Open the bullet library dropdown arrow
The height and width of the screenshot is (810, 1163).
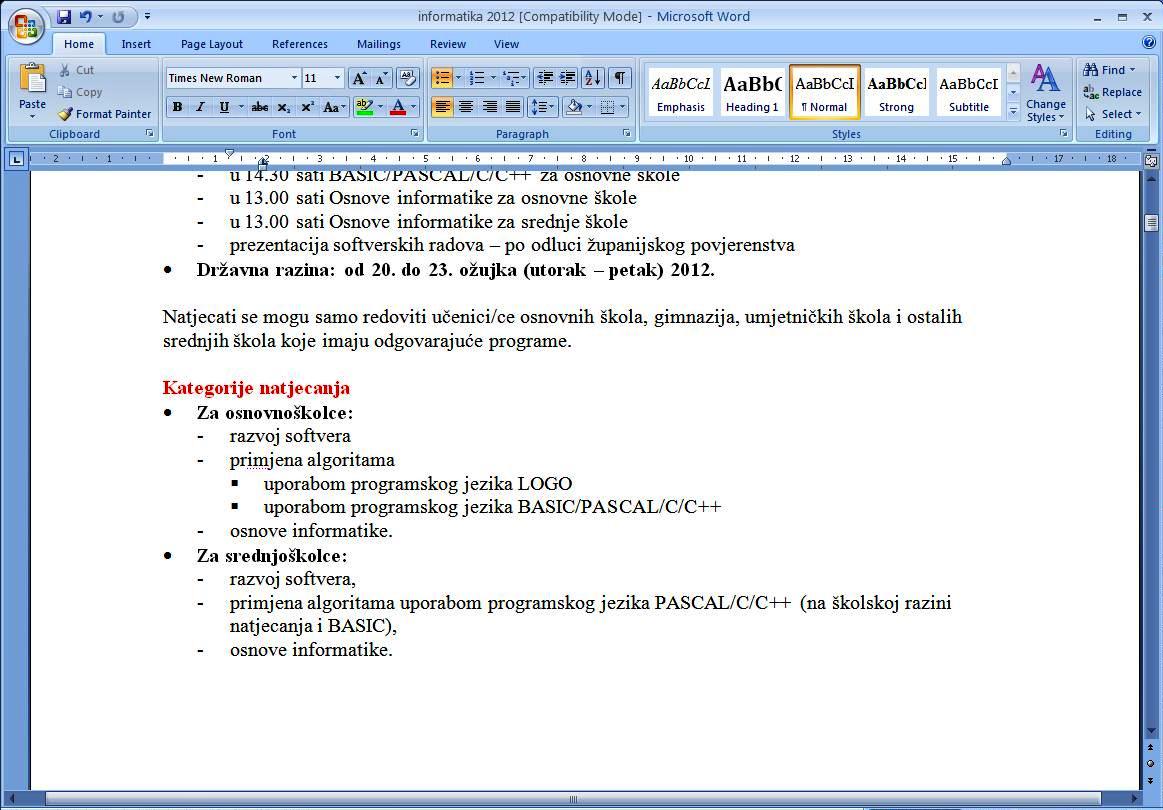tap(458, 77)
